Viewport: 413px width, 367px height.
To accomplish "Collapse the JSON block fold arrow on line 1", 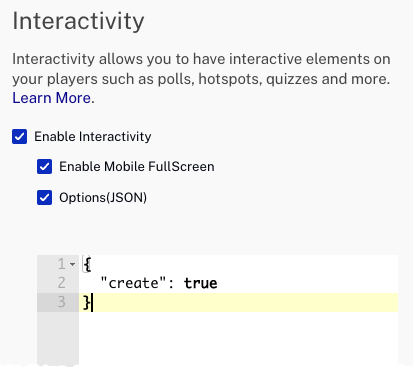I will pos(72,264).
